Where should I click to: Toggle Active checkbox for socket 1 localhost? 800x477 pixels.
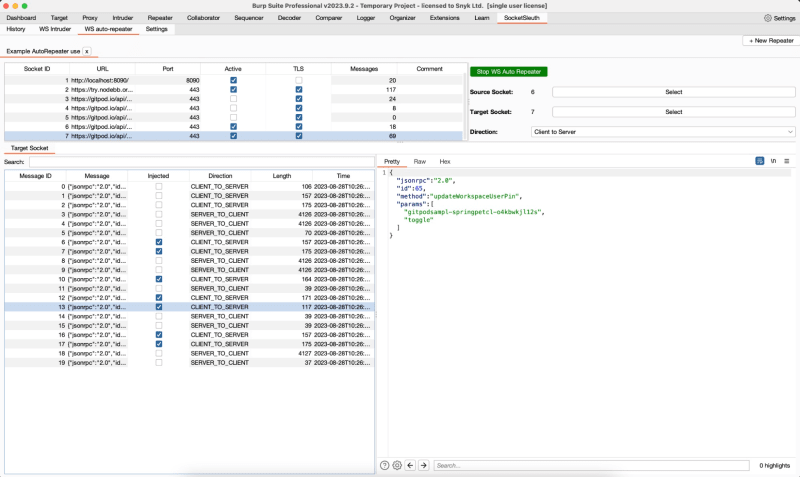pos(233,80)
